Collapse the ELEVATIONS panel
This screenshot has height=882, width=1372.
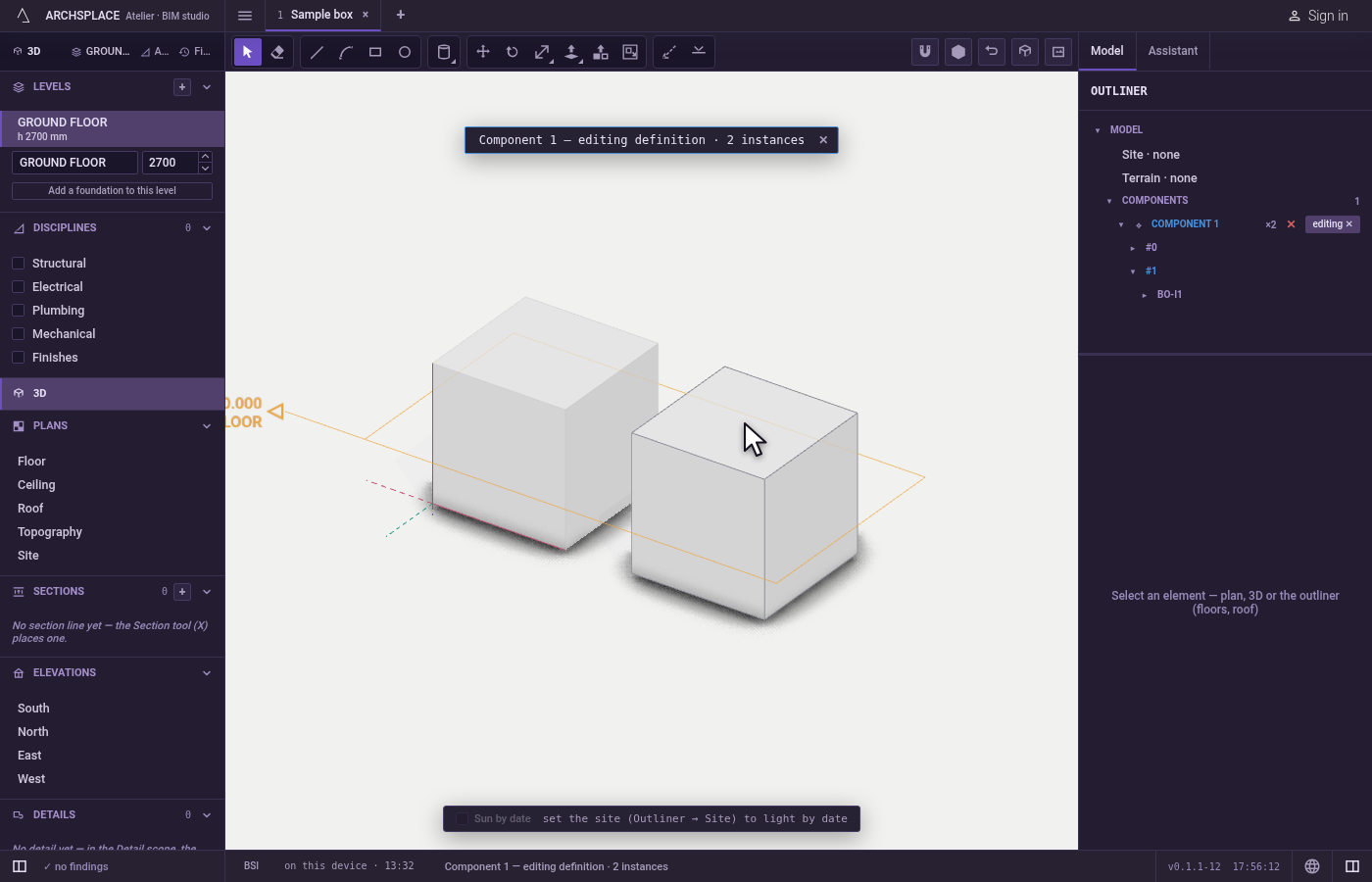[207, 673]
